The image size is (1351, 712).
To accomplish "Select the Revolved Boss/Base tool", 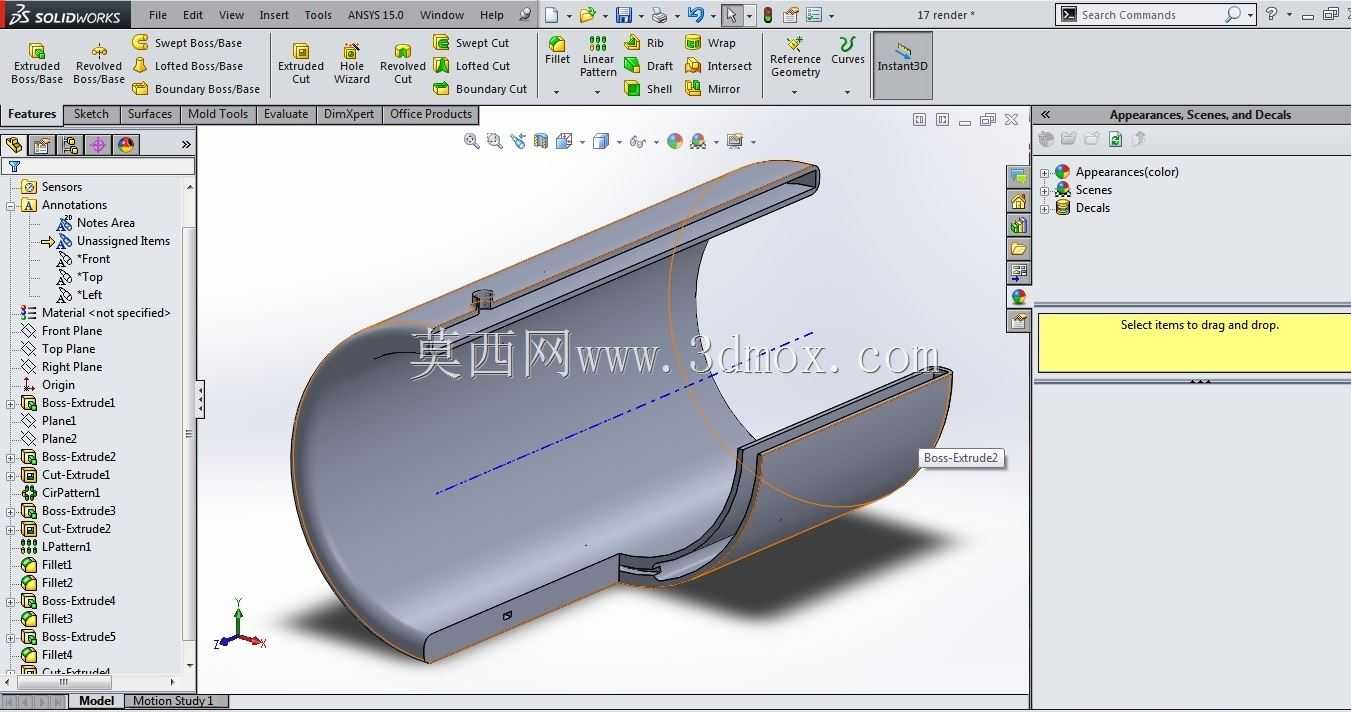I will pos(99,63).
